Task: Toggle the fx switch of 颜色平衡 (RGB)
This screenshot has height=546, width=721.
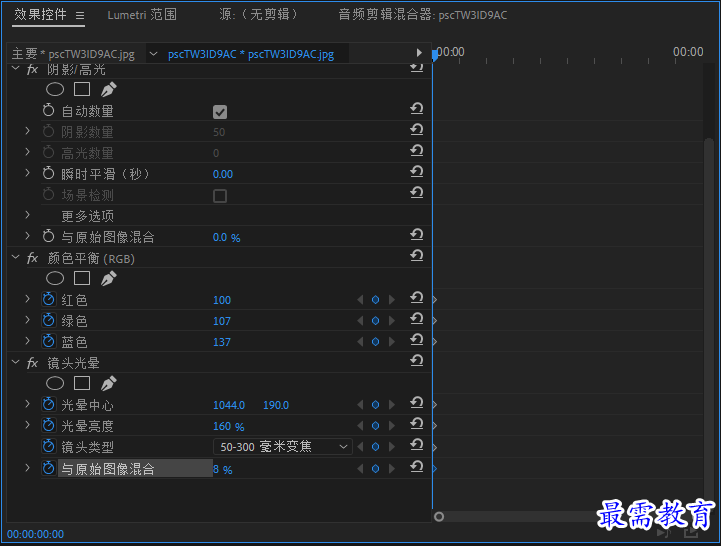Action: 32,258
